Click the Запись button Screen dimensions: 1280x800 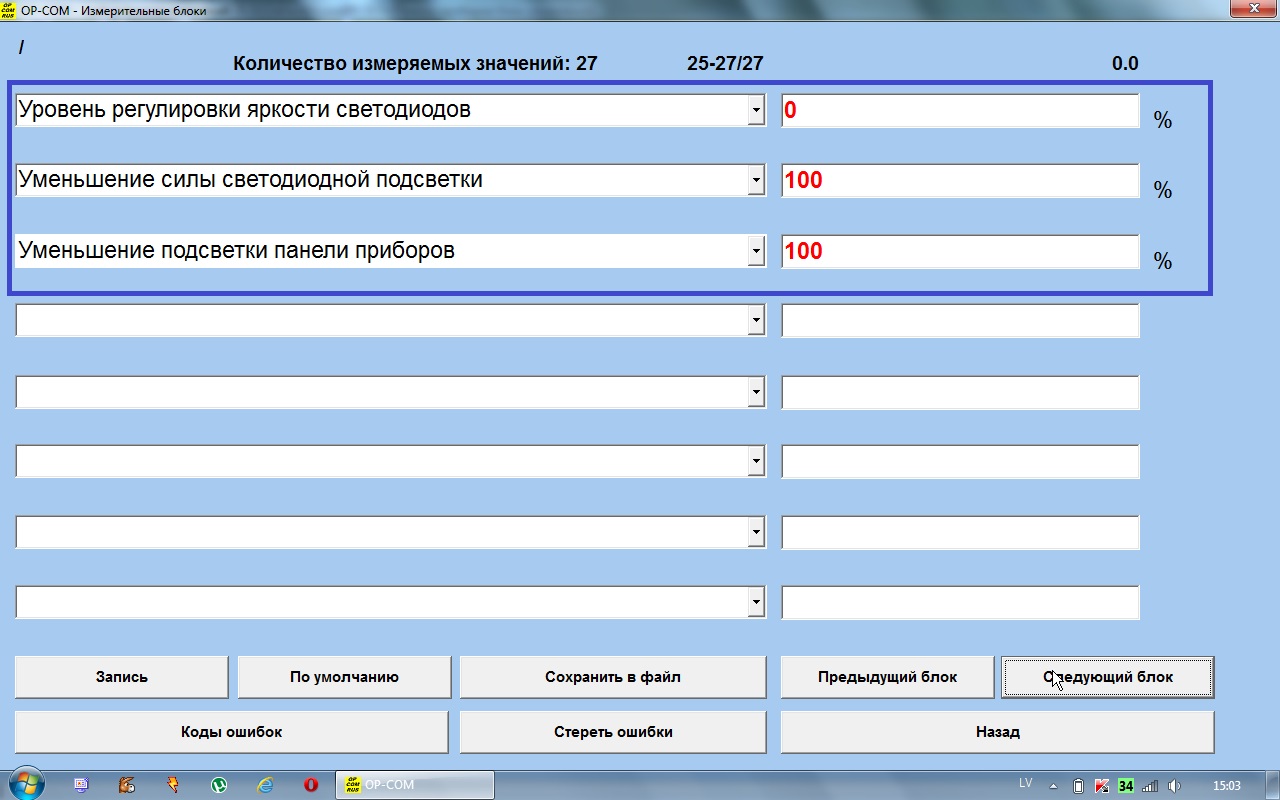(122, 677)
